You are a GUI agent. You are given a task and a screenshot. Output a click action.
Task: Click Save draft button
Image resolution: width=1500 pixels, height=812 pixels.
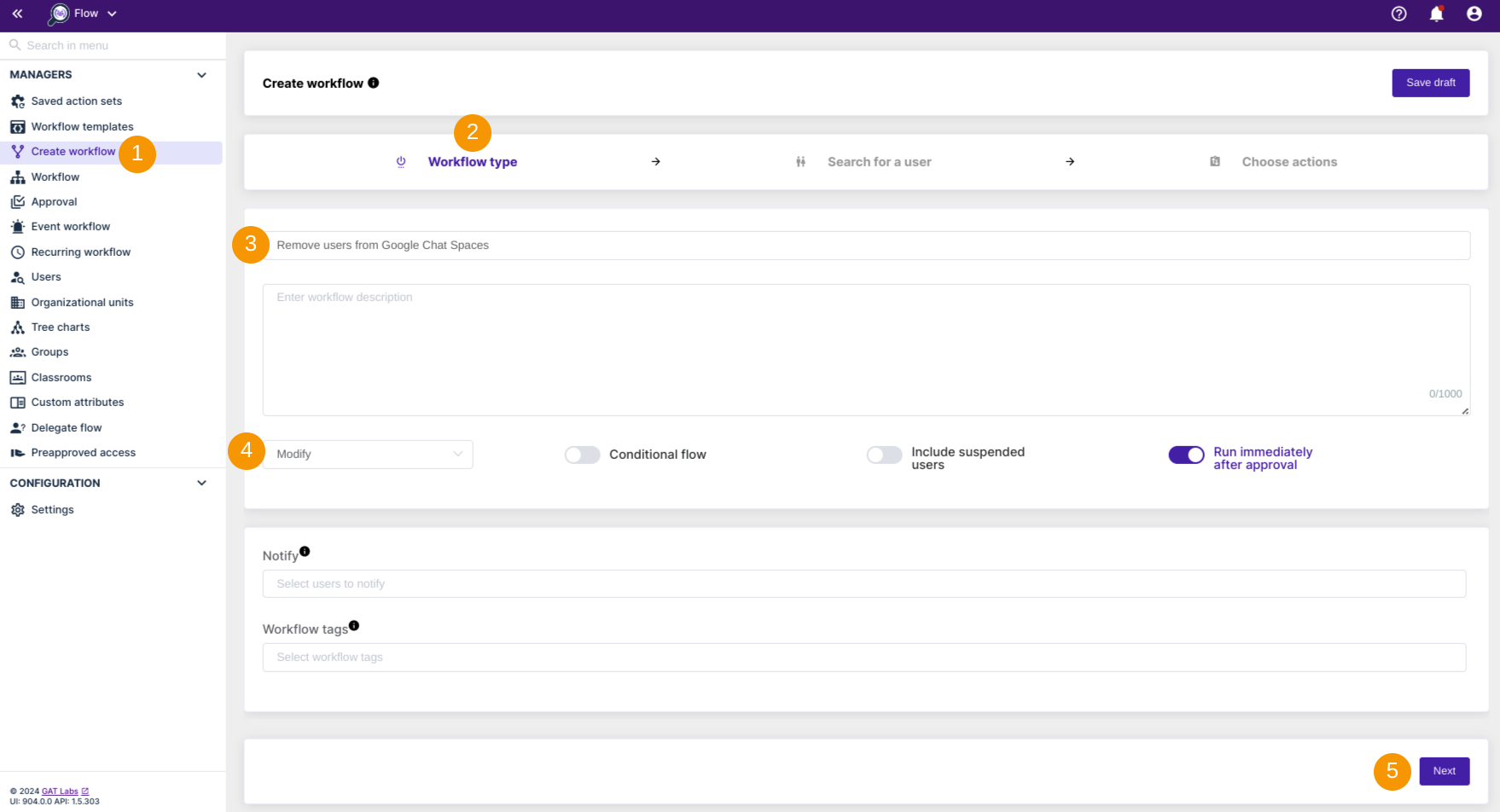(x=1431, y=83)
